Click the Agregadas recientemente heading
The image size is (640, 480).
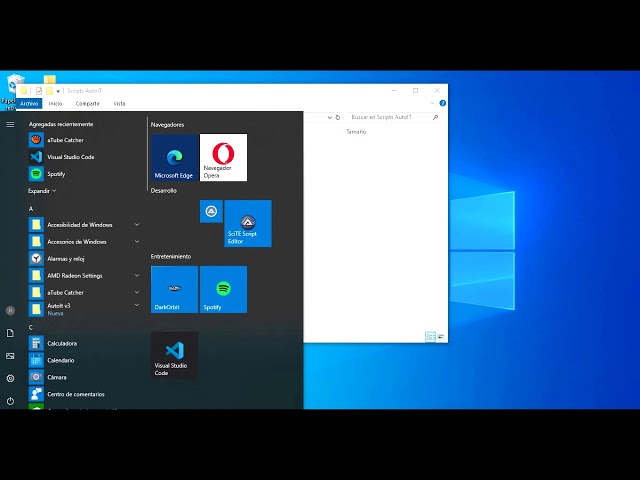[61, 124]
